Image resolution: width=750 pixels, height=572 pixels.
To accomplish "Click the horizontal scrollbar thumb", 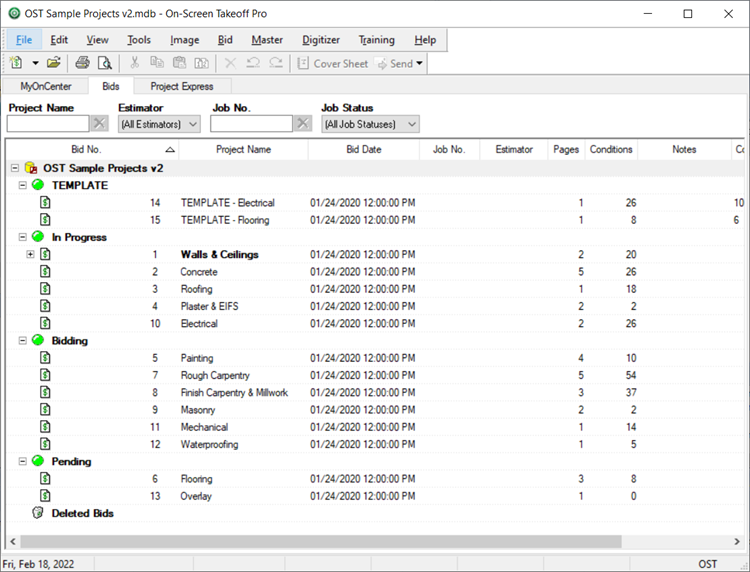I will 321,541.
